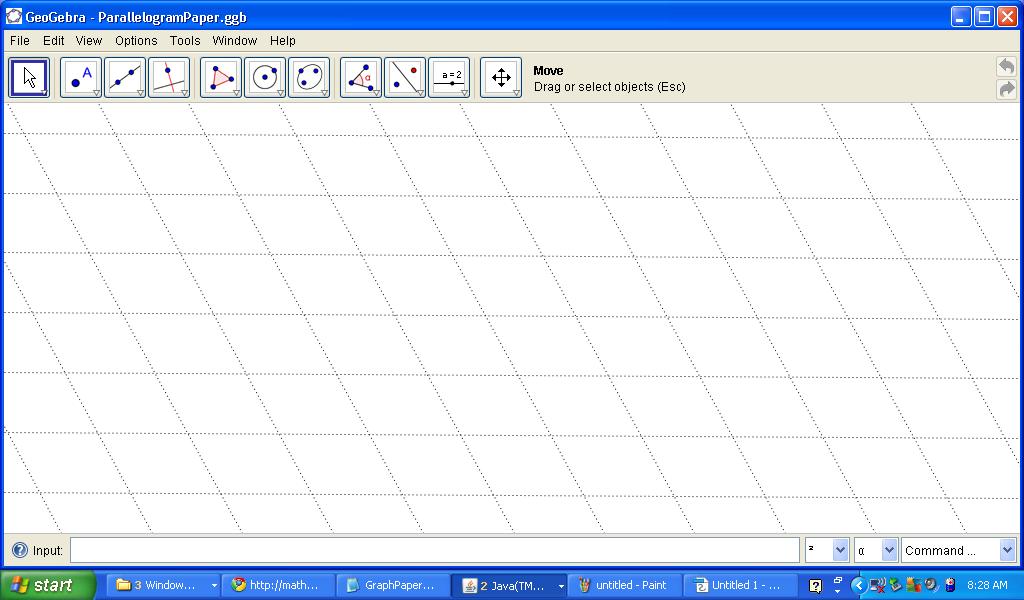Click the taskbar help question mark icon
The width and height of the screenshot is (1024, 600).
click(815, 586)
